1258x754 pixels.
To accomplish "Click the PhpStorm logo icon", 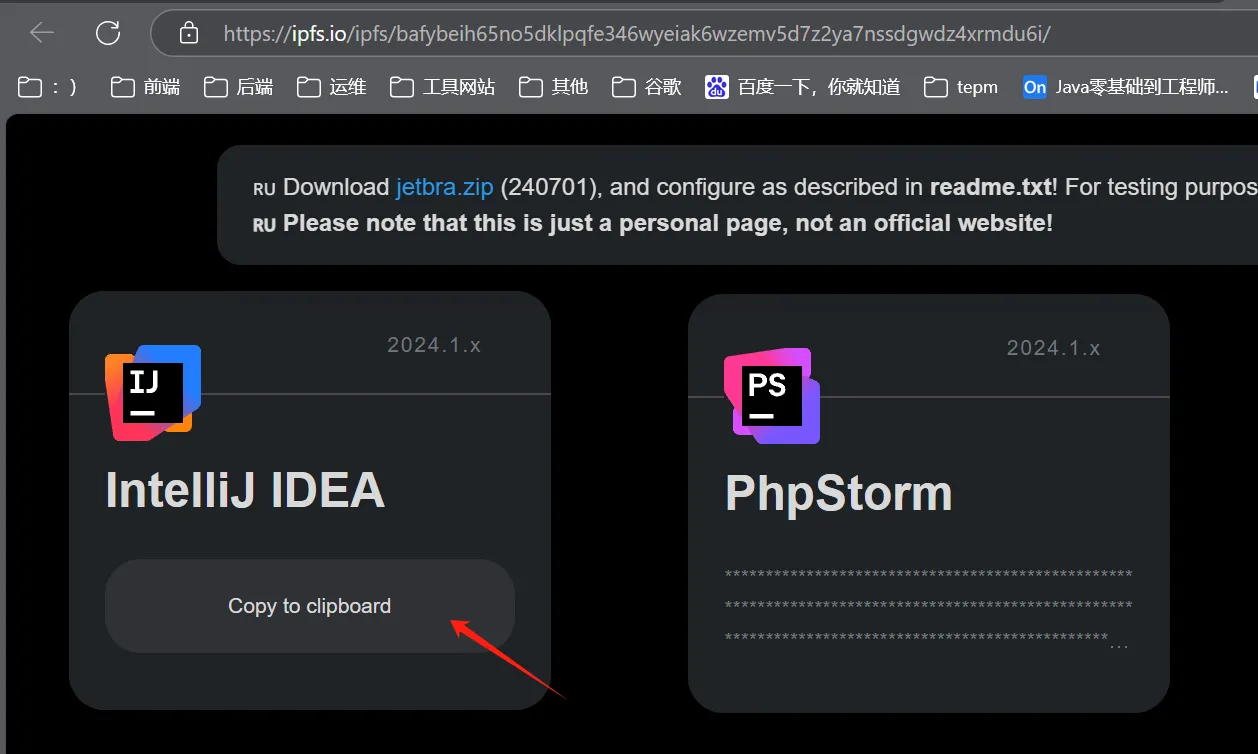I will 772,396.
